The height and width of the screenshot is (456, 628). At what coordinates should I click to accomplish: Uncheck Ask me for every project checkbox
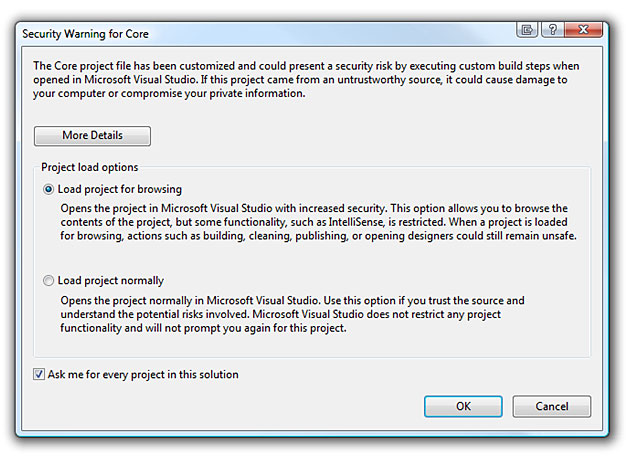pyautogui.click(x=39, y=375)
